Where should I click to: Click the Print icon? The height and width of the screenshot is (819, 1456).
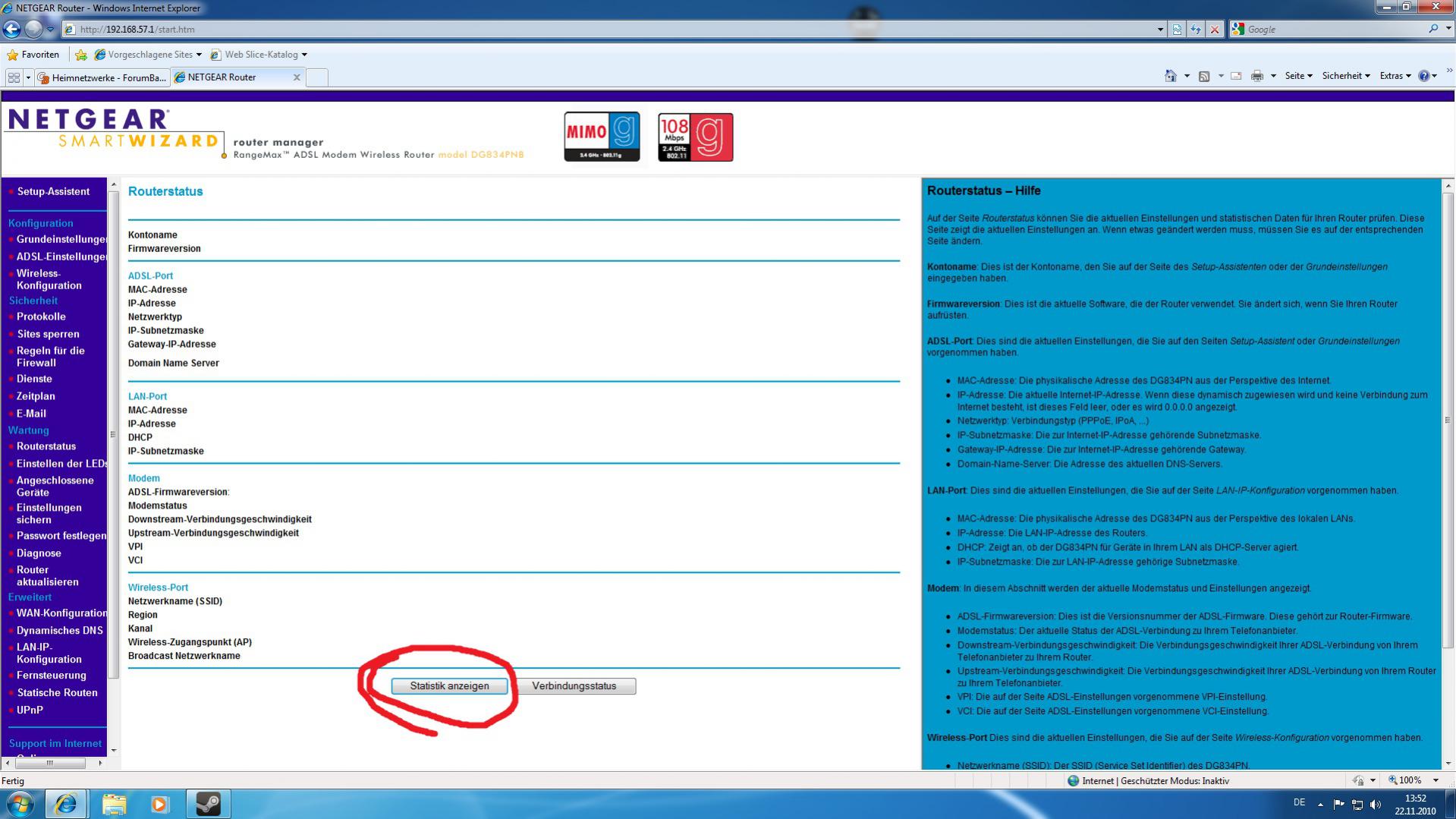point(1257,76)
